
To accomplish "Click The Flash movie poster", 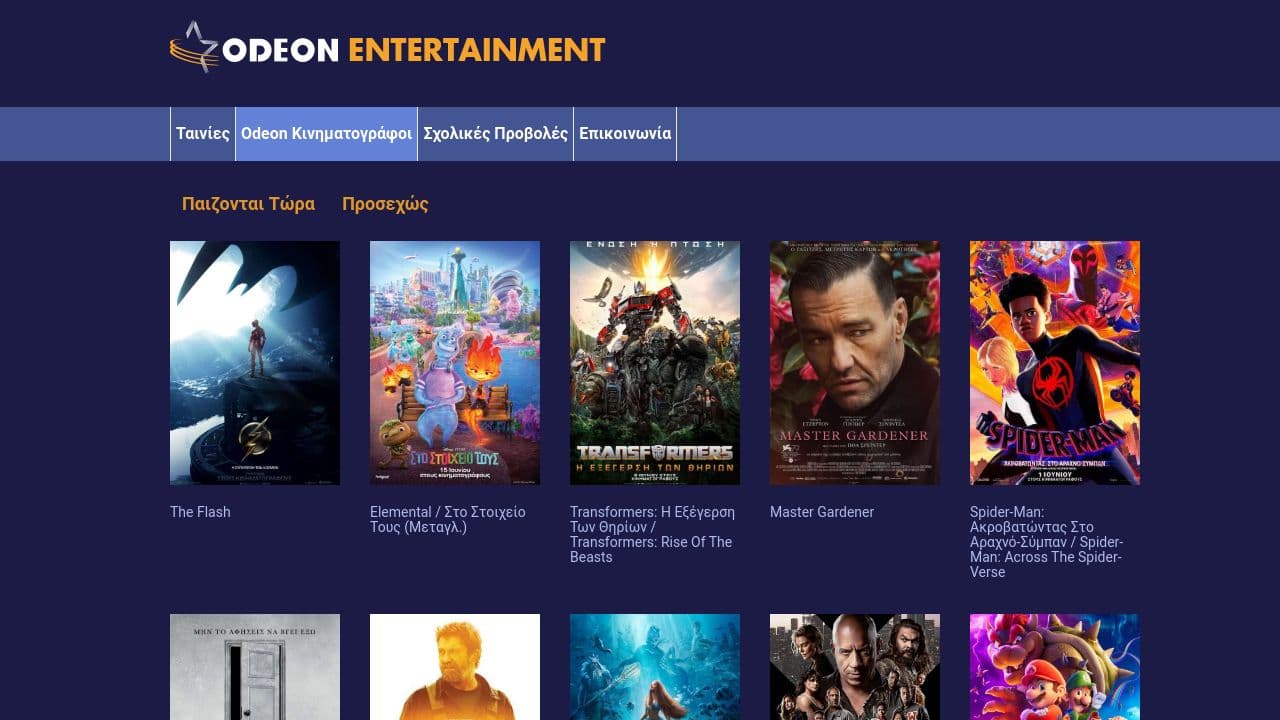I will 254,363.
